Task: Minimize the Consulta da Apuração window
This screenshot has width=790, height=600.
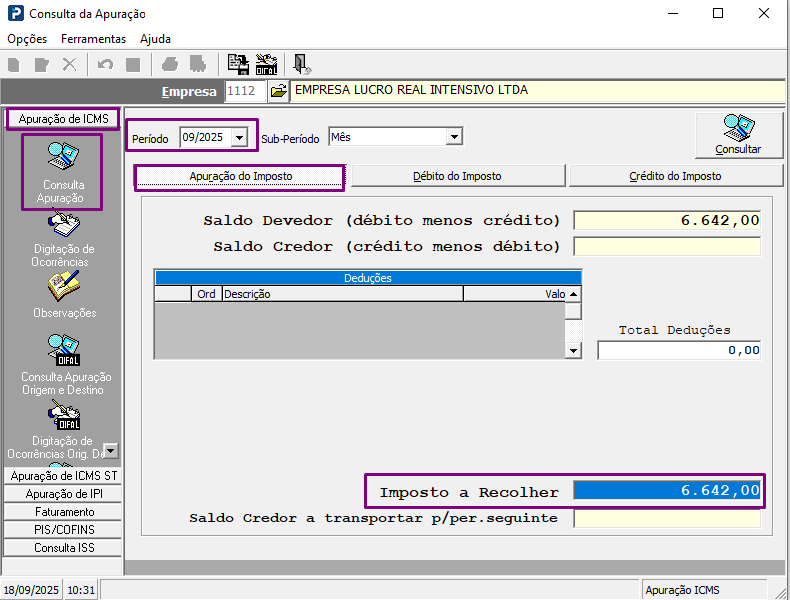Action: pyautogui.click(x=673, y=13)
